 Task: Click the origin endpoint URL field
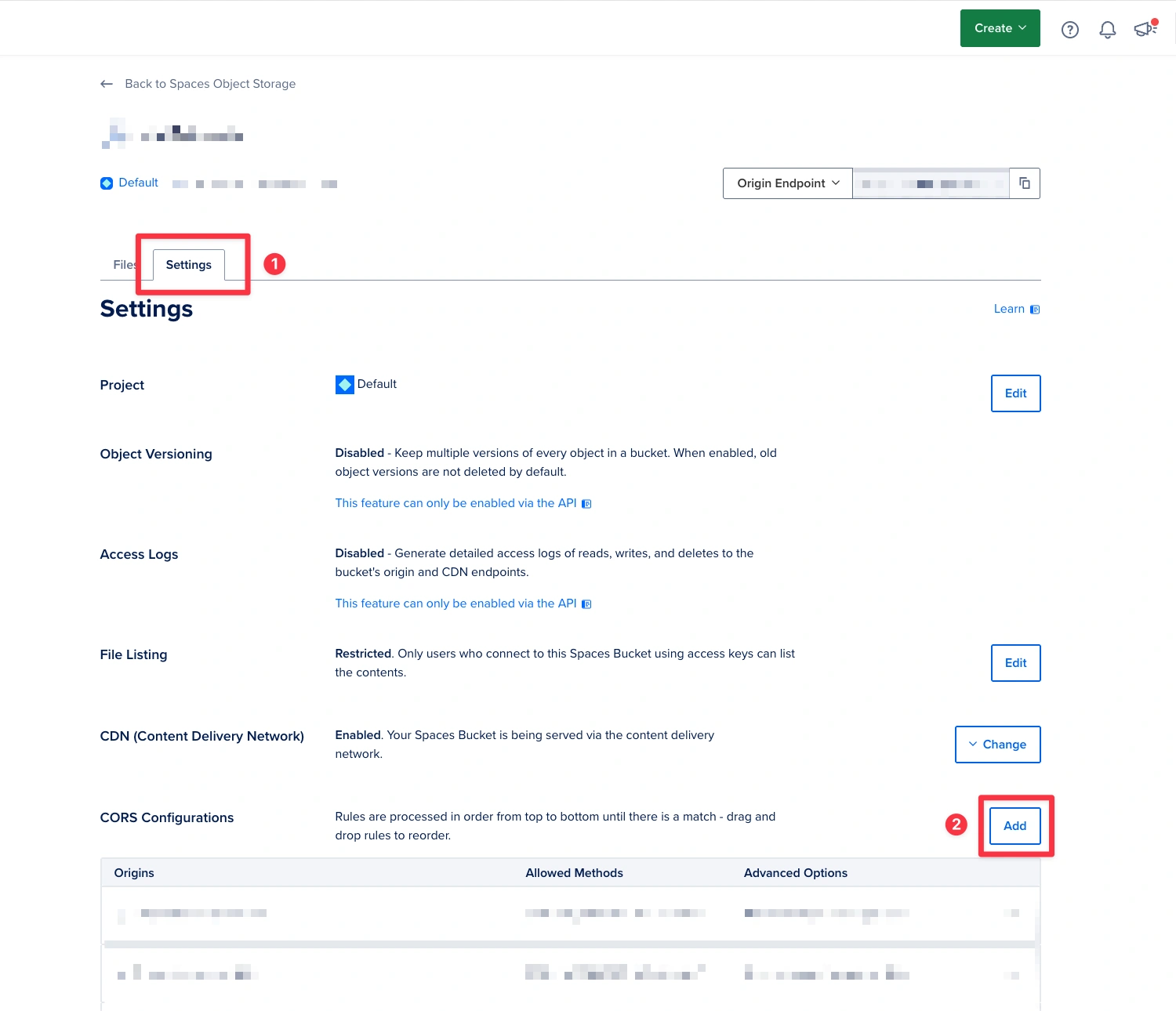click(x=931, y=183)
